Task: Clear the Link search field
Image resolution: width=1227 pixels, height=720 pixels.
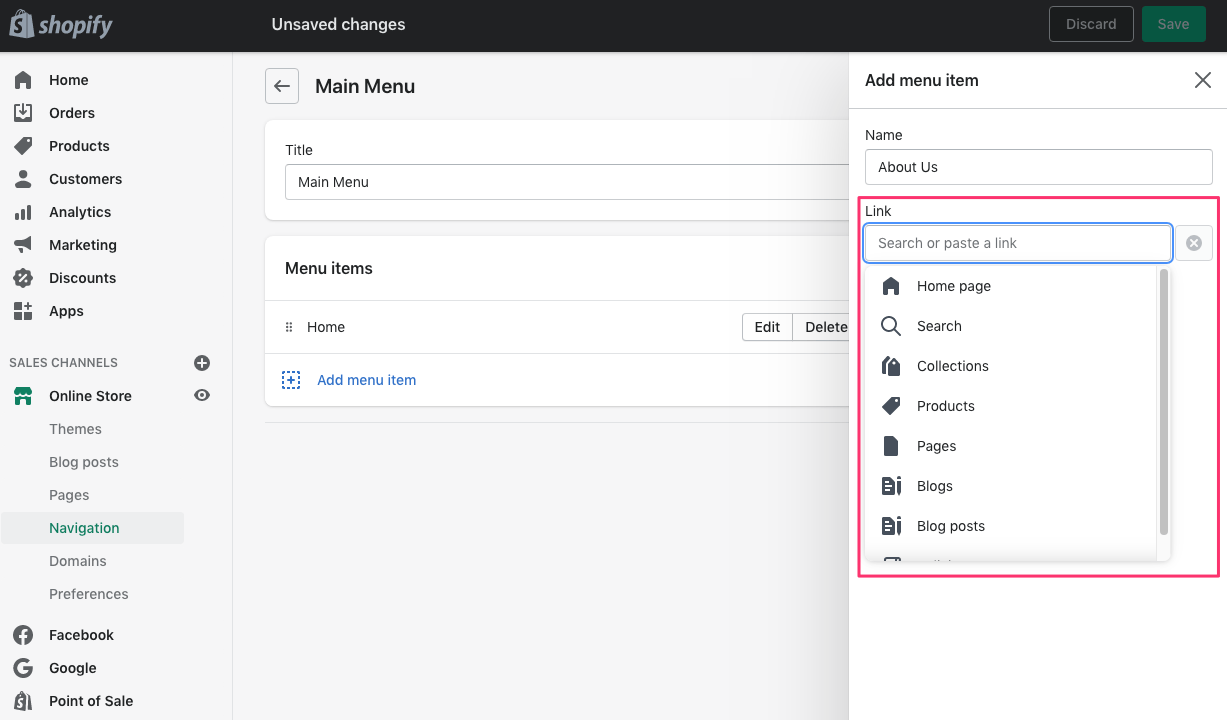Action: pos(1193,242)
